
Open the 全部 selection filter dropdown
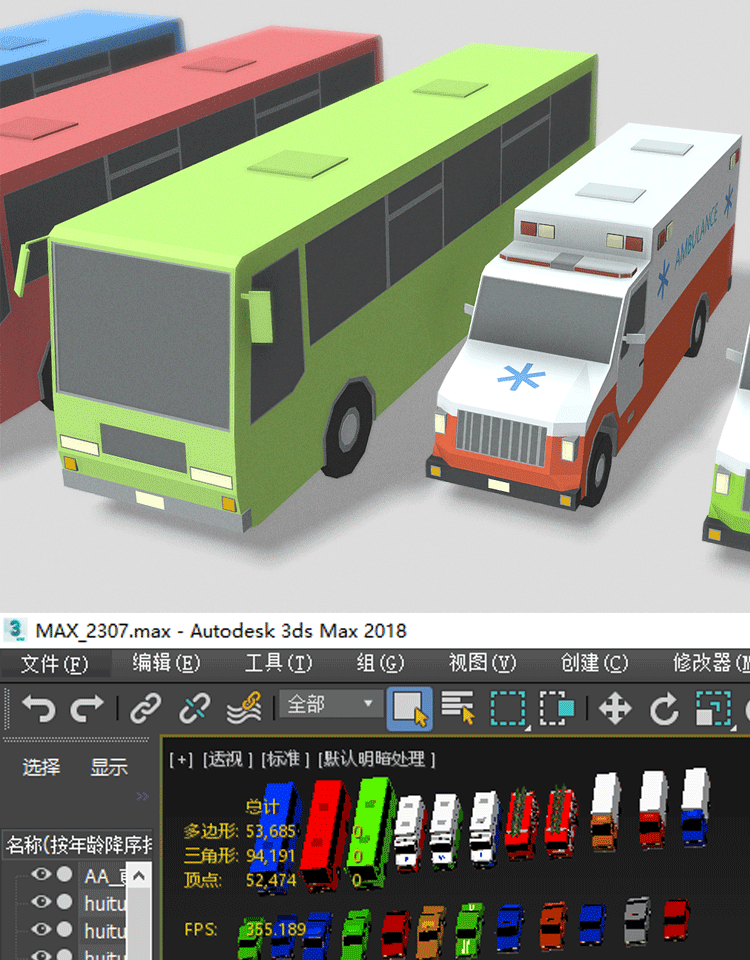pyautogui.click(x=329, y=704)
